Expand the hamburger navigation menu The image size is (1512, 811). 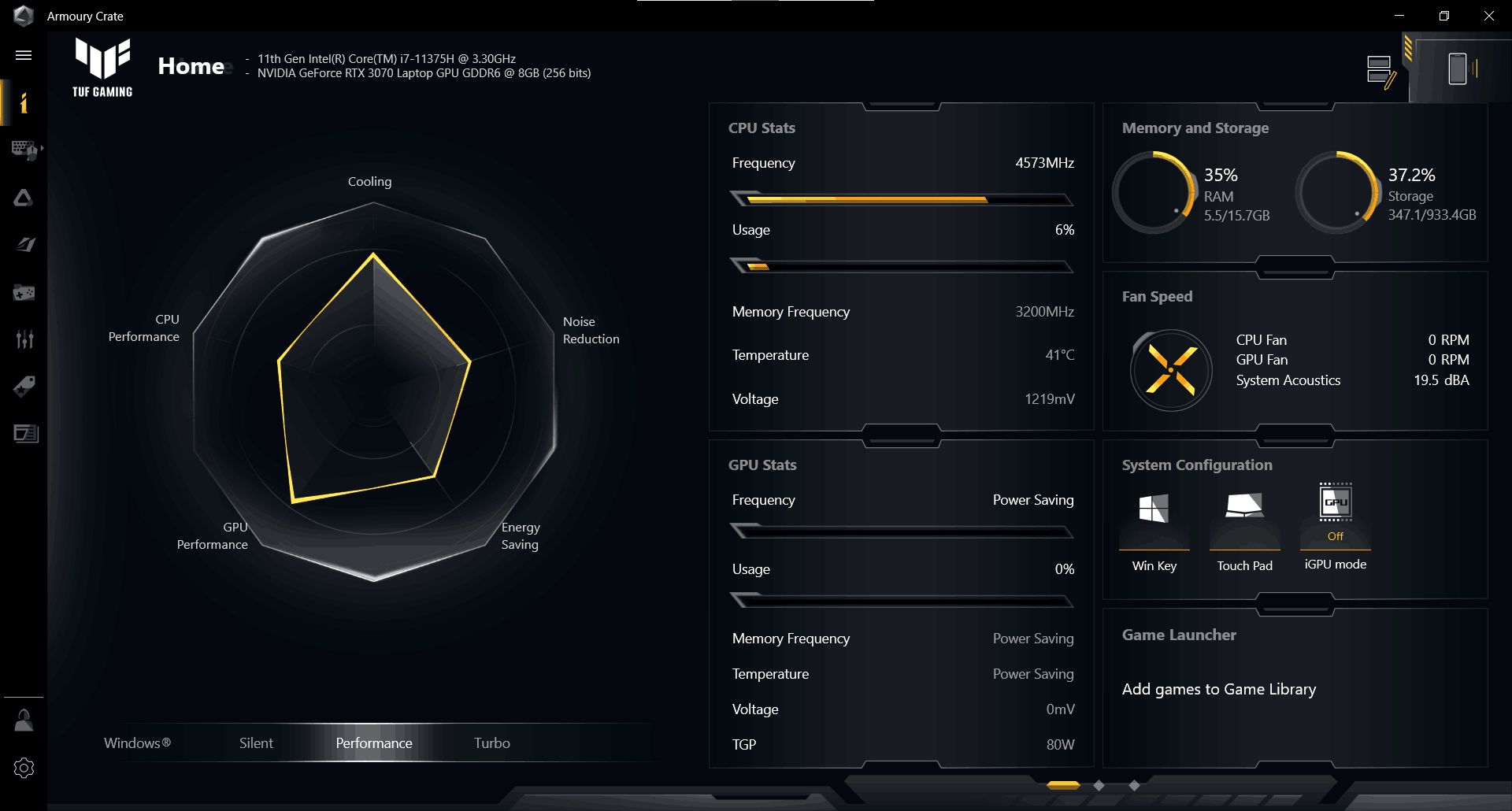[x=24, y=55]
